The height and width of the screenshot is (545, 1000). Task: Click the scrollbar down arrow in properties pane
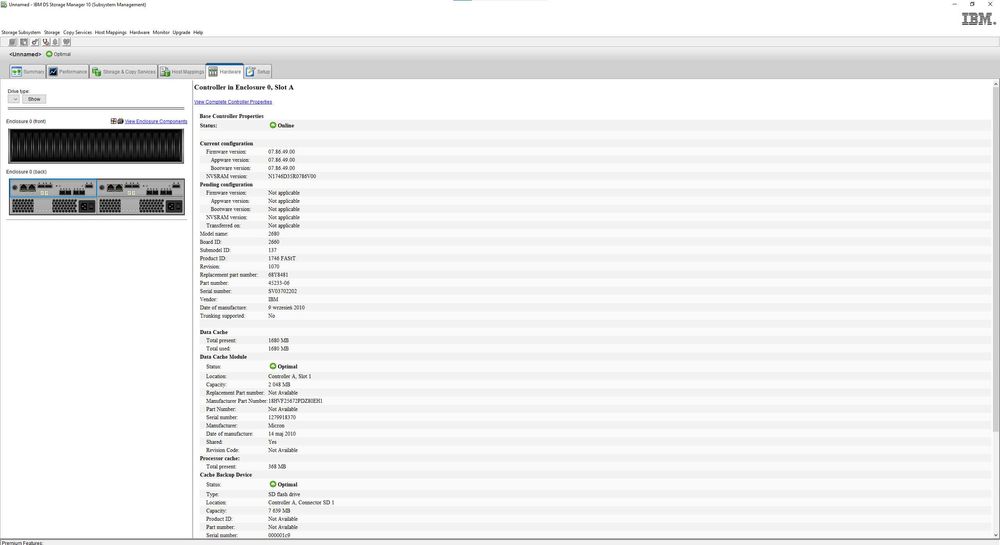tap(996, 535)
